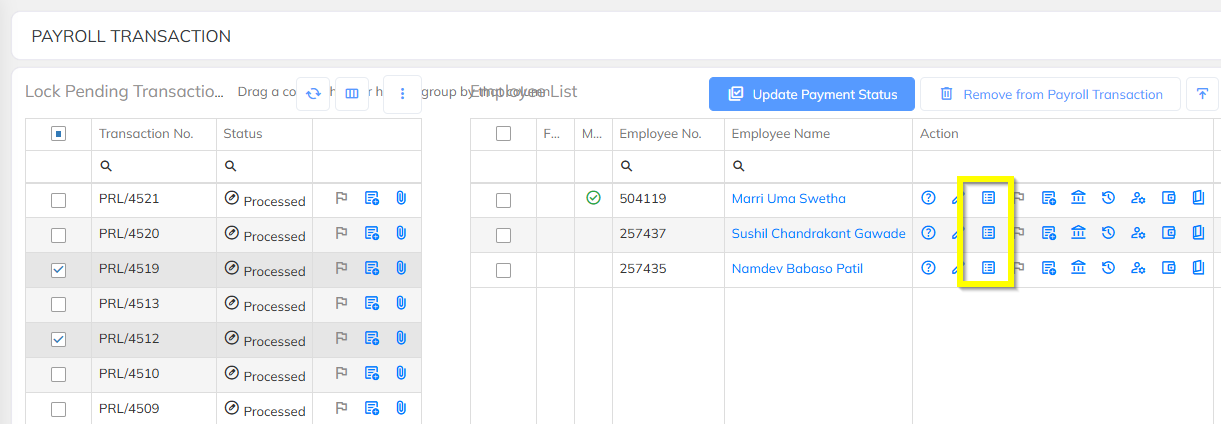
Task: Open bank details icon for Marri Uma Swetha
Action: coord(1078,198)
